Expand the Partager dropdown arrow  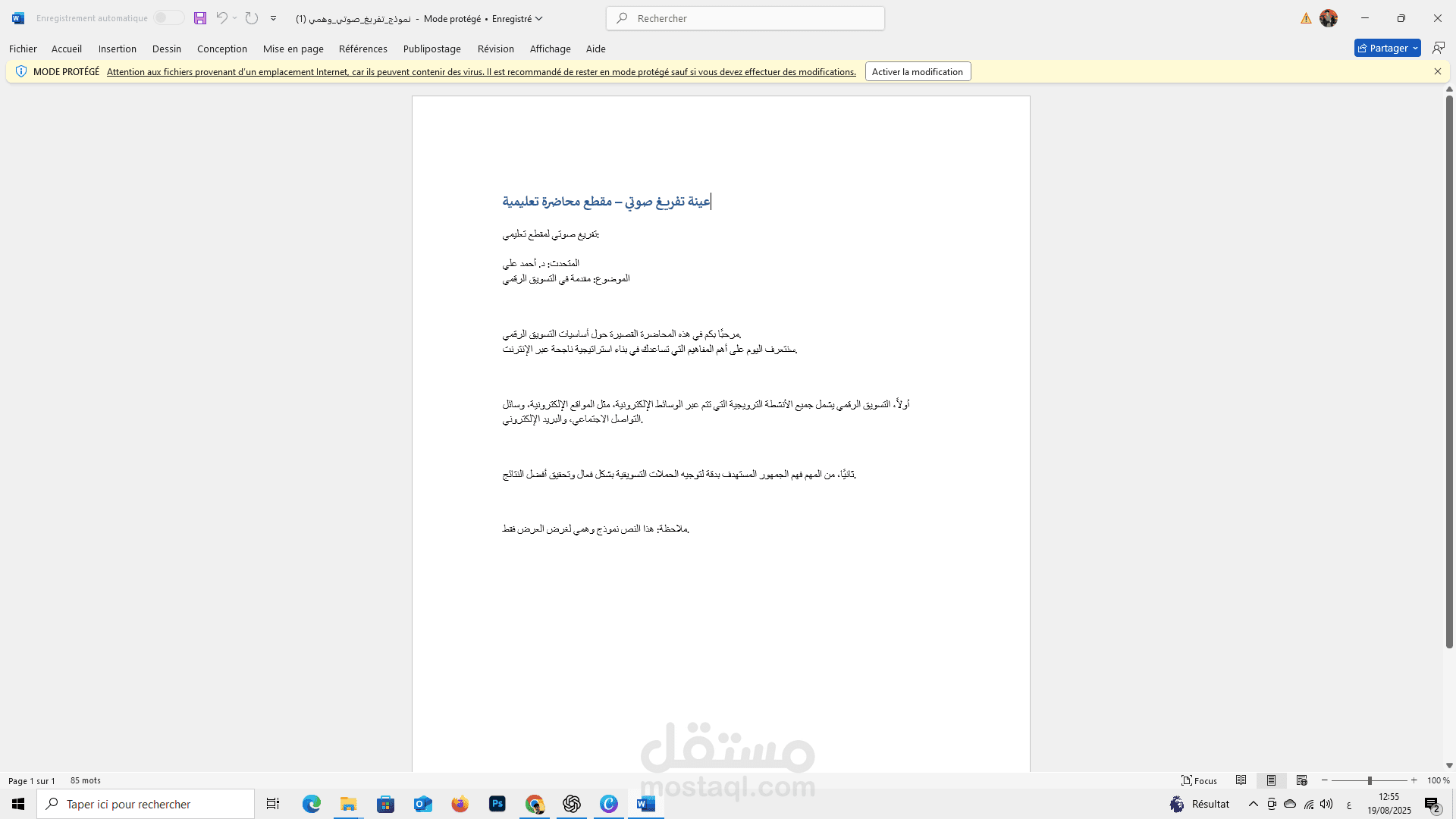(x=1415, y=48)
